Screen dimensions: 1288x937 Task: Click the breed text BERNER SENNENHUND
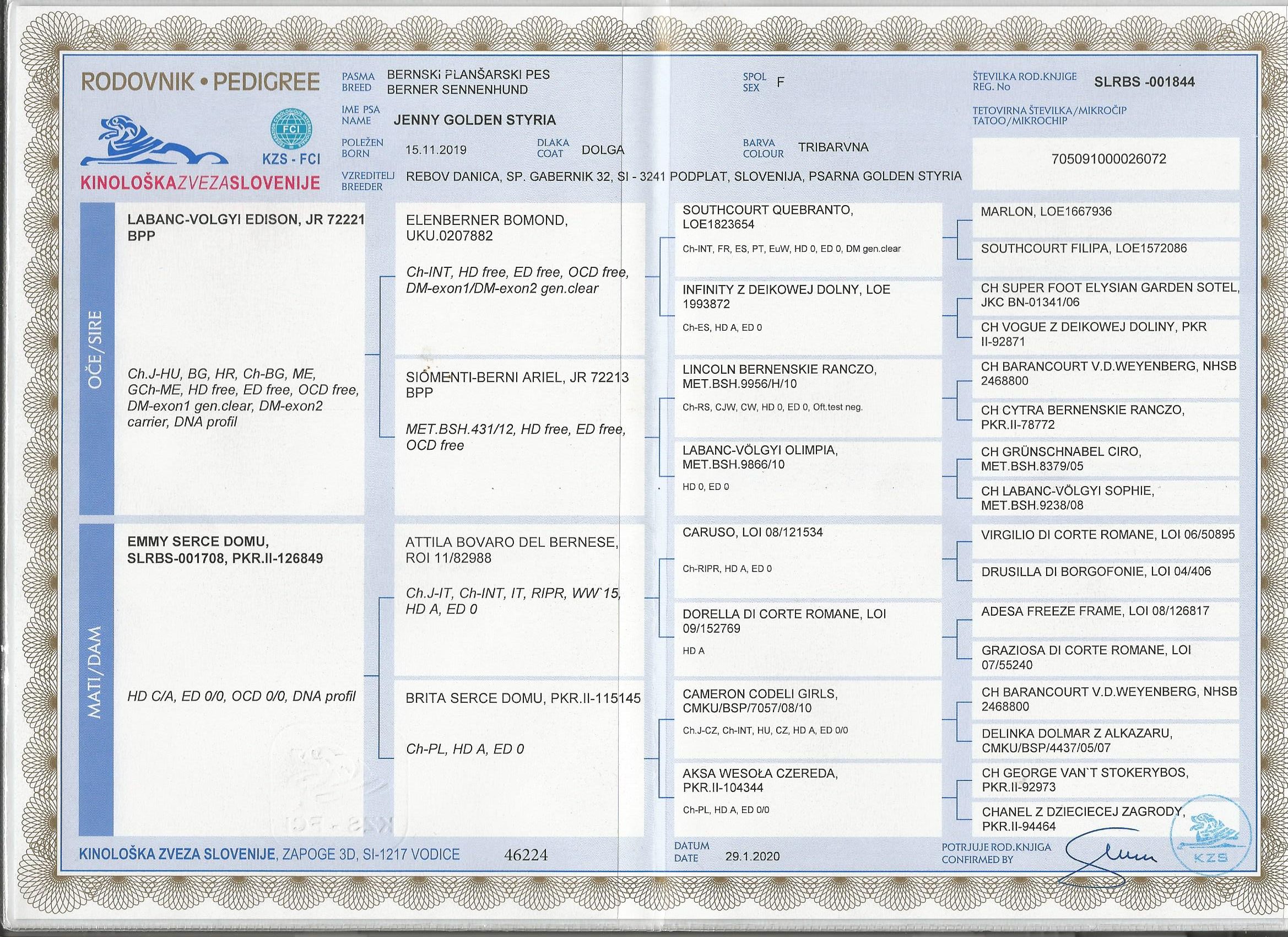pyautogui.click(x=457, y=89)
